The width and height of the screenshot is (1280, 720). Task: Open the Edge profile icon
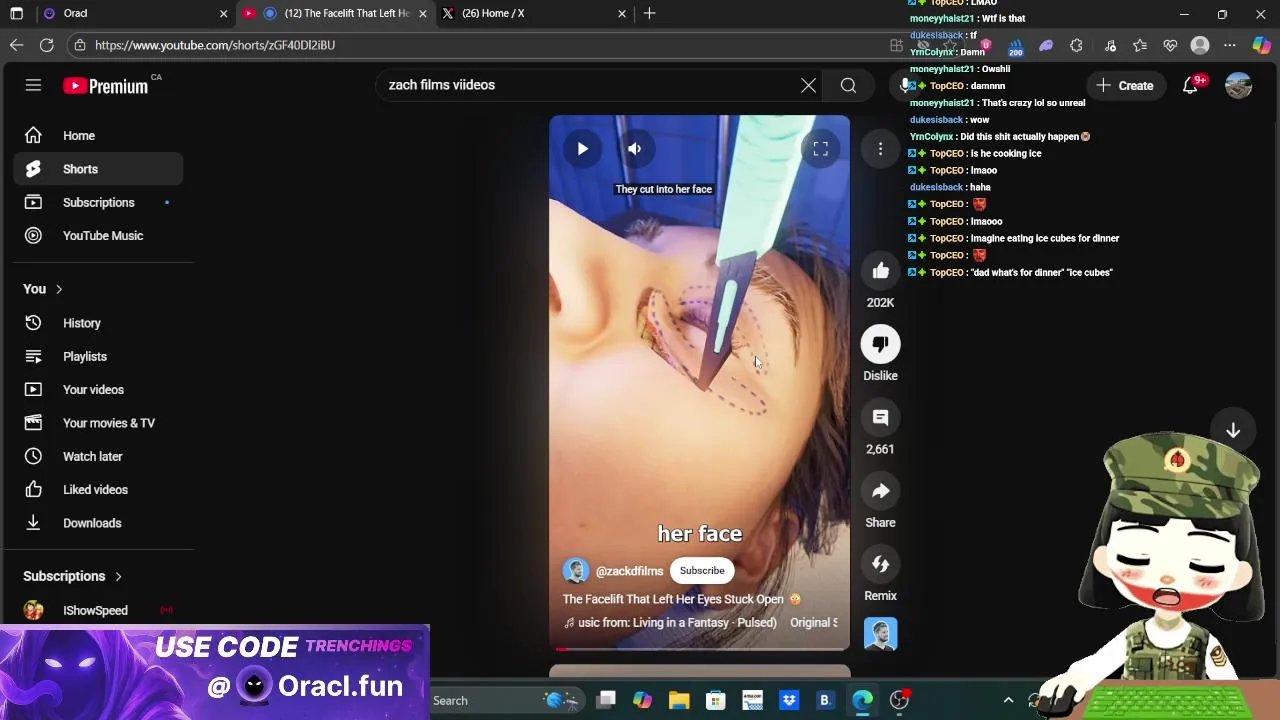(1200, 45)
